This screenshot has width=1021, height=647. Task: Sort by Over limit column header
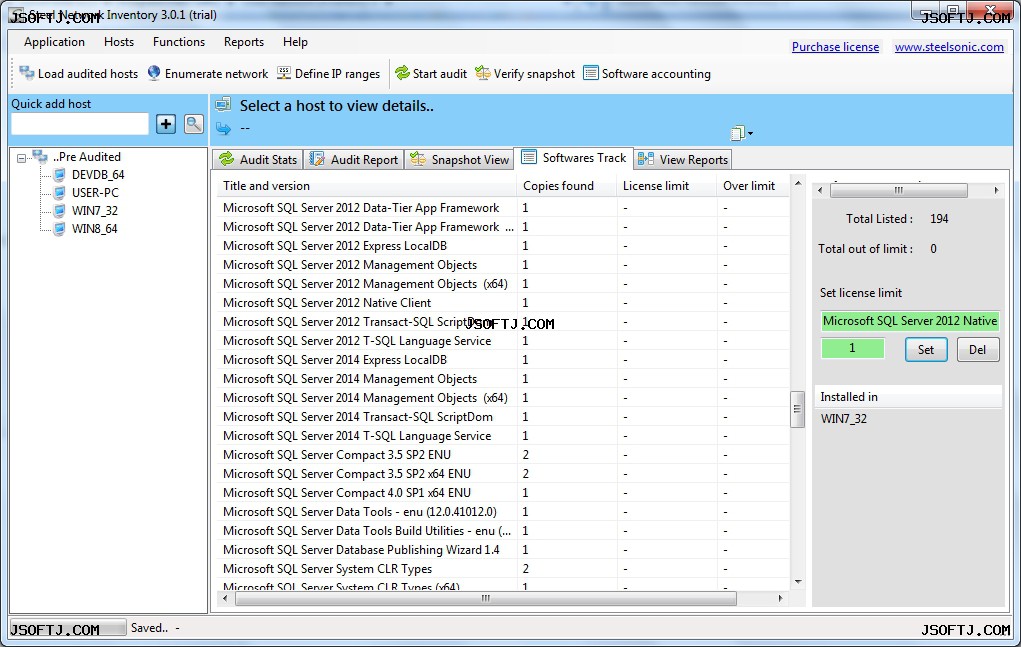752,186
